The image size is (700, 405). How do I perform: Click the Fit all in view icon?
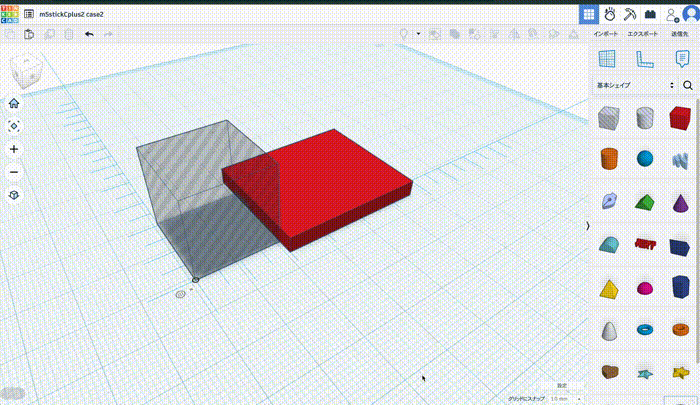click(14, 126)
